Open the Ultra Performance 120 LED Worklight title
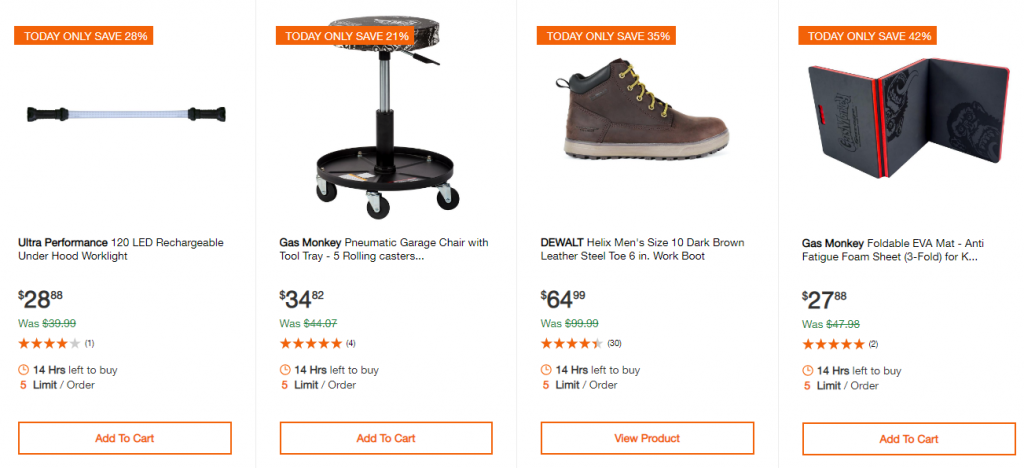The image size is (1024, 468). pyautogui.click(x=121, y=249)
